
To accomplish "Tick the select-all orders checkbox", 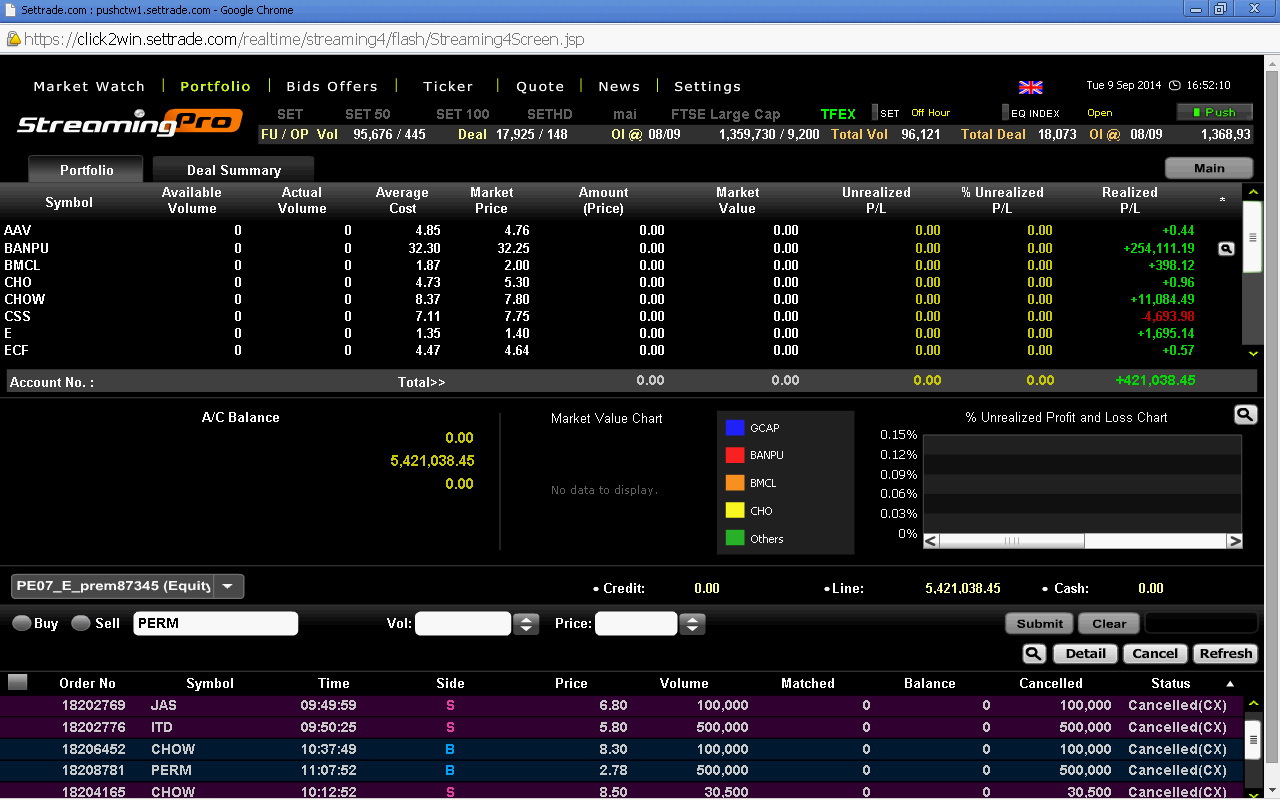I will 17,682.
